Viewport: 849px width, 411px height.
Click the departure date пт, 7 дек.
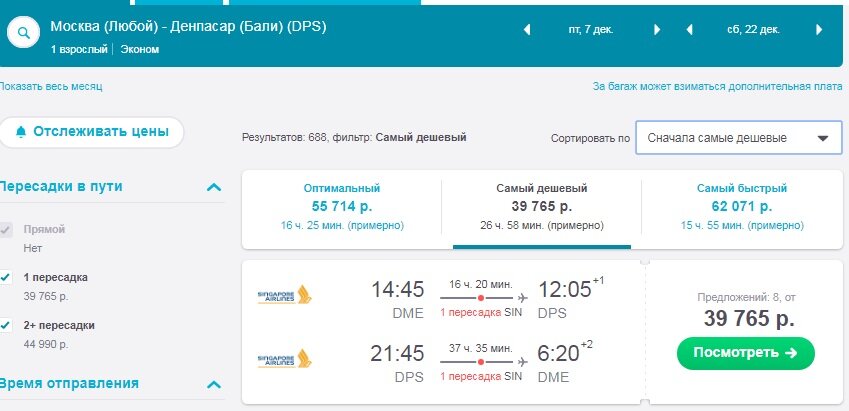coord(591,30)
